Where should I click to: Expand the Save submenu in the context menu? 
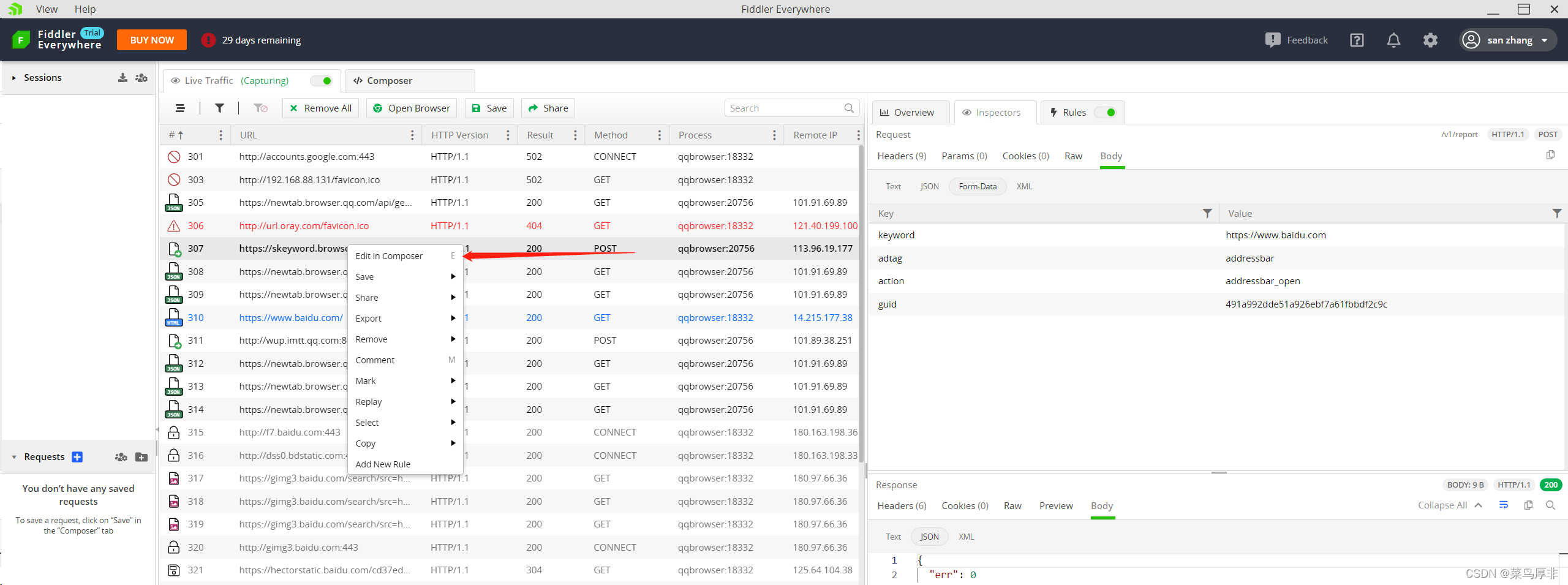(405, 277)
